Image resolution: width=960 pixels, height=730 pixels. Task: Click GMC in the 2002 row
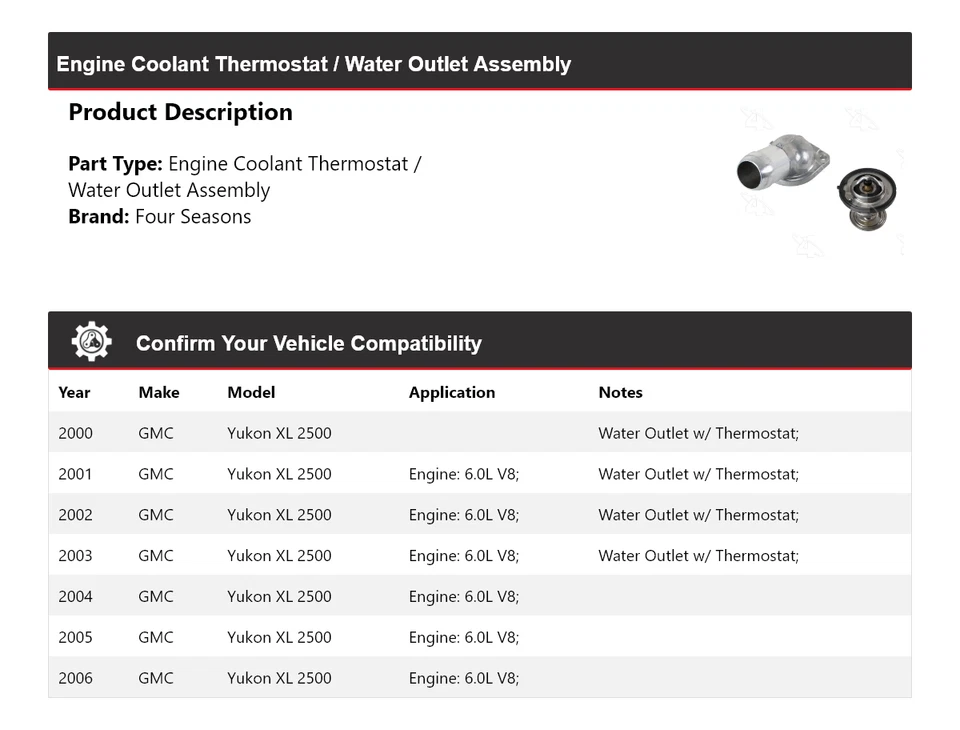(x=156, y=515)
